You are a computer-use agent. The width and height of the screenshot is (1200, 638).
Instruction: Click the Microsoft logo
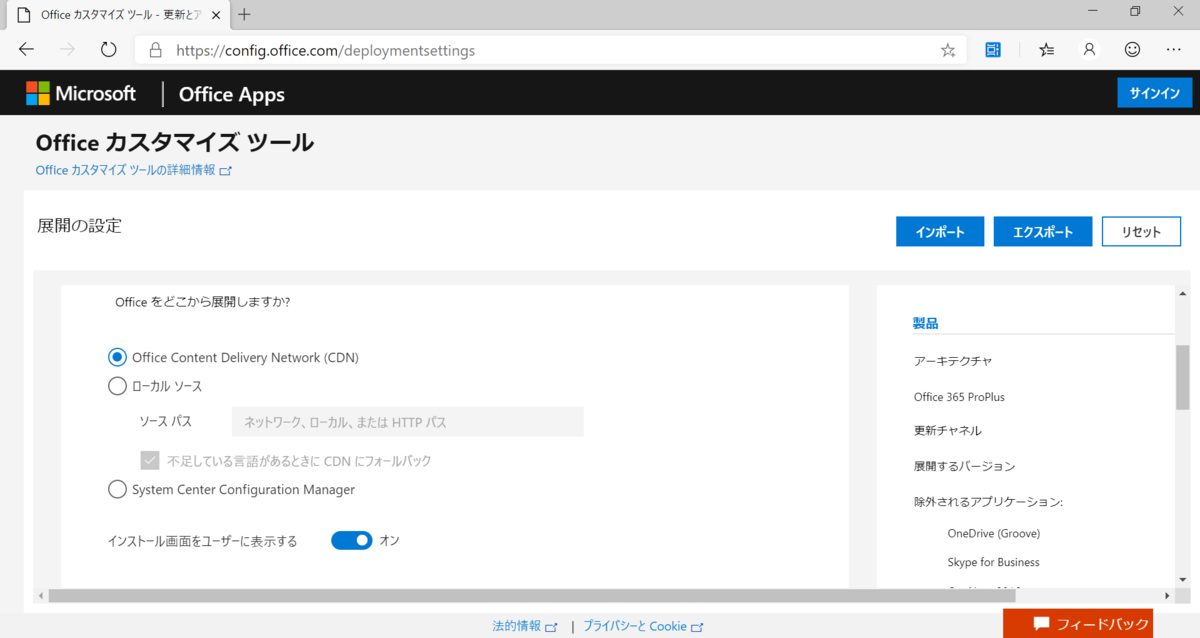tap(81, 93)
